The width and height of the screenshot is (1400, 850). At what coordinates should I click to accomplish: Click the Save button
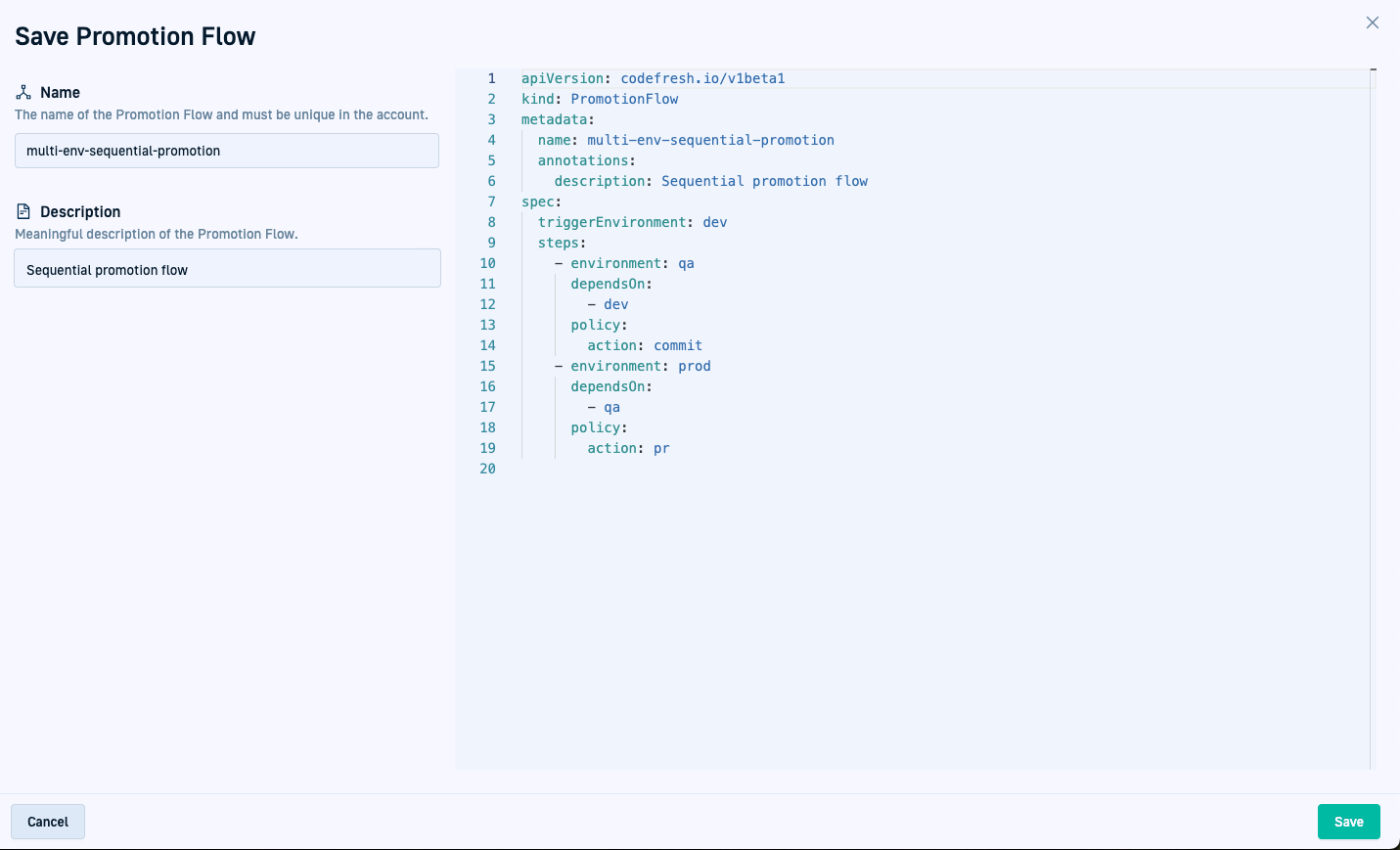pos(1348,822)
